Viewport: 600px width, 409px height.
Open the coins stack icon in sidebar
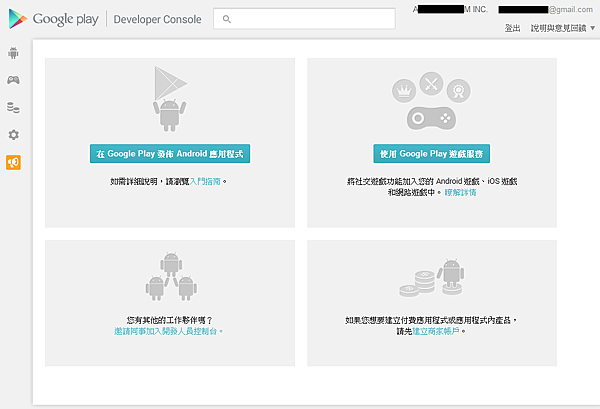tap(13, 108)
